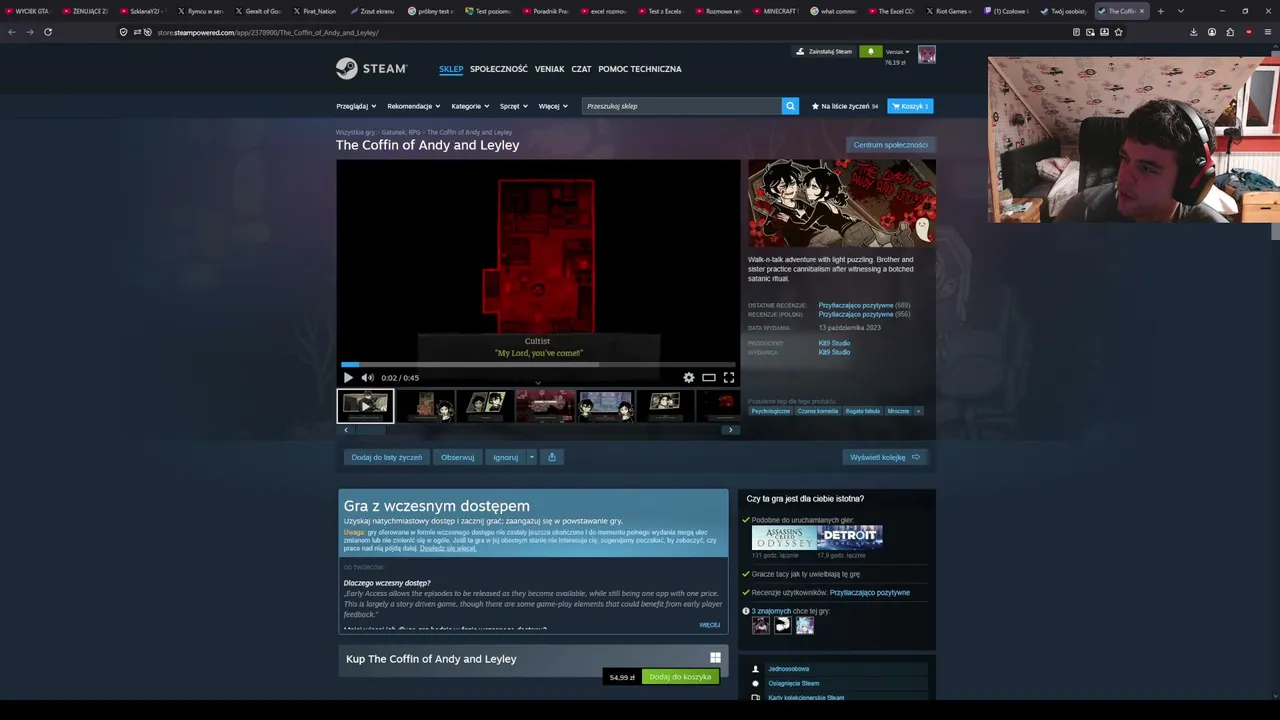
Task: Select the second media thumbnail
Action: pos(426,405)
